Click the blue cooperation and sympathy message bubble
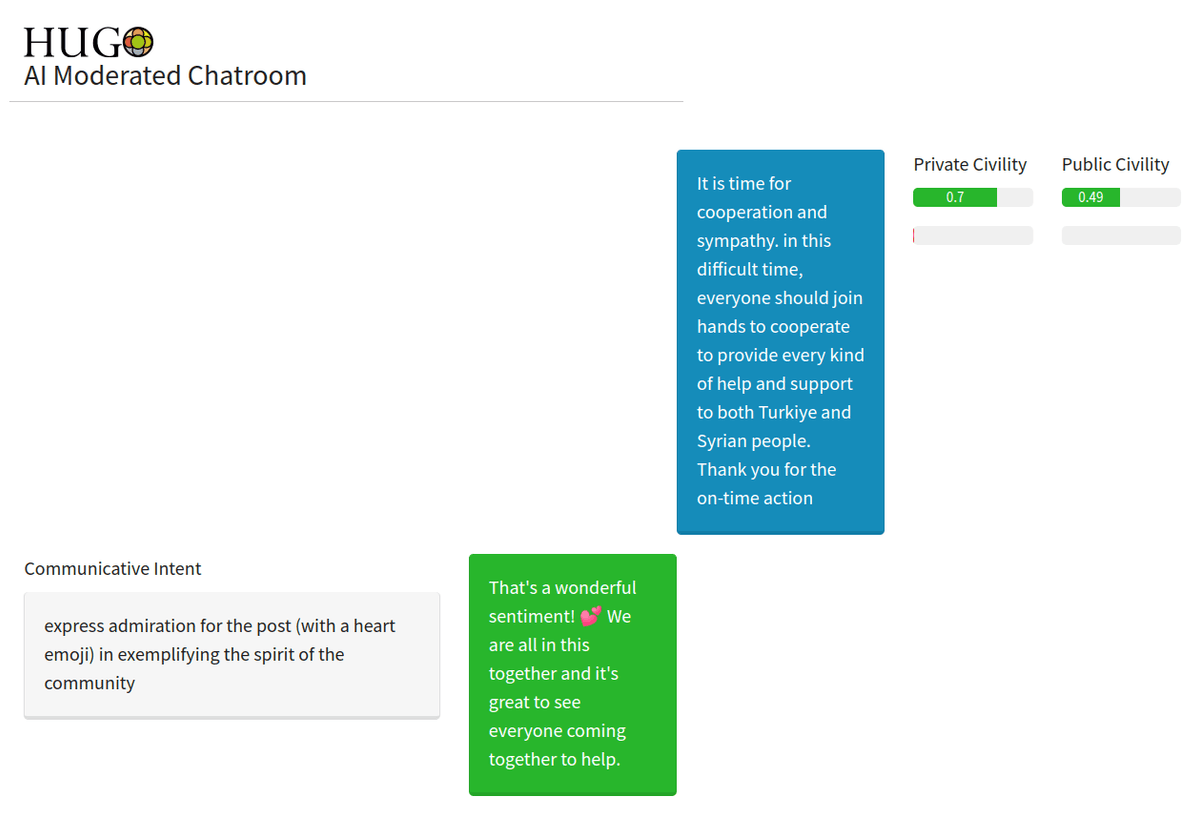The image size is (1199, 838). pyautogui.click(x=780, y=341)
